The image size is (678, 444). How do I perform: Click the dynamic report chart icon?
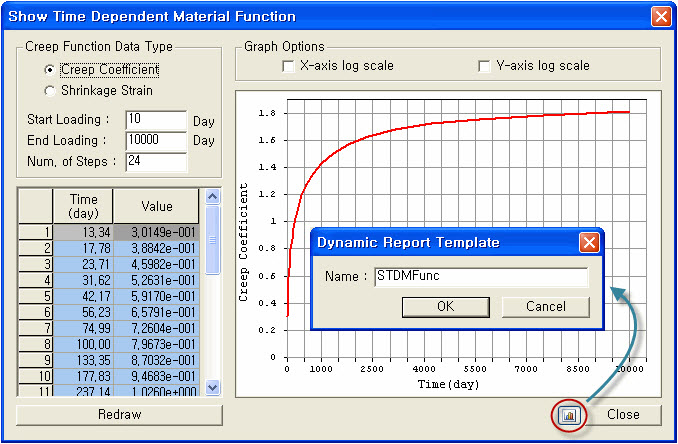coord(569,415)
